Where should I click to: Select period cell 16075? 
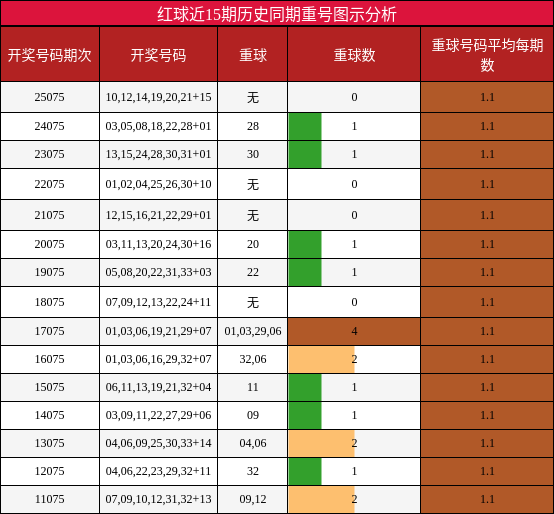pos(49,359)
